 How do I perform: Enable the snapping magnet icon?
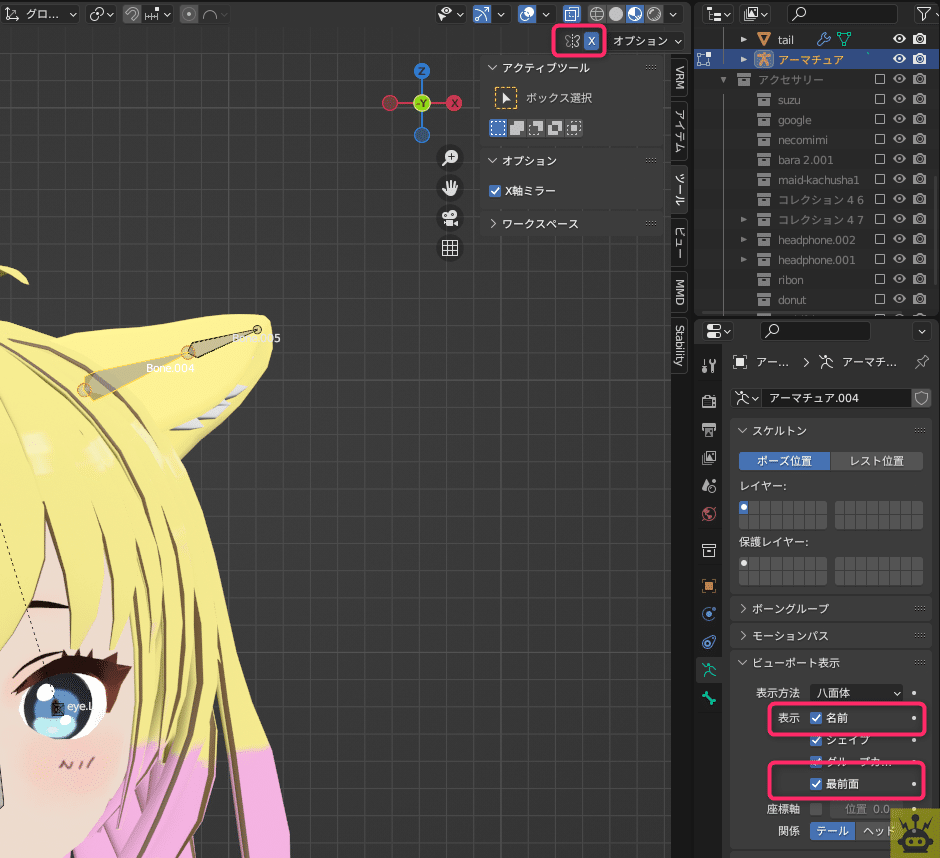pyautogui.click(x=131, y=14)
